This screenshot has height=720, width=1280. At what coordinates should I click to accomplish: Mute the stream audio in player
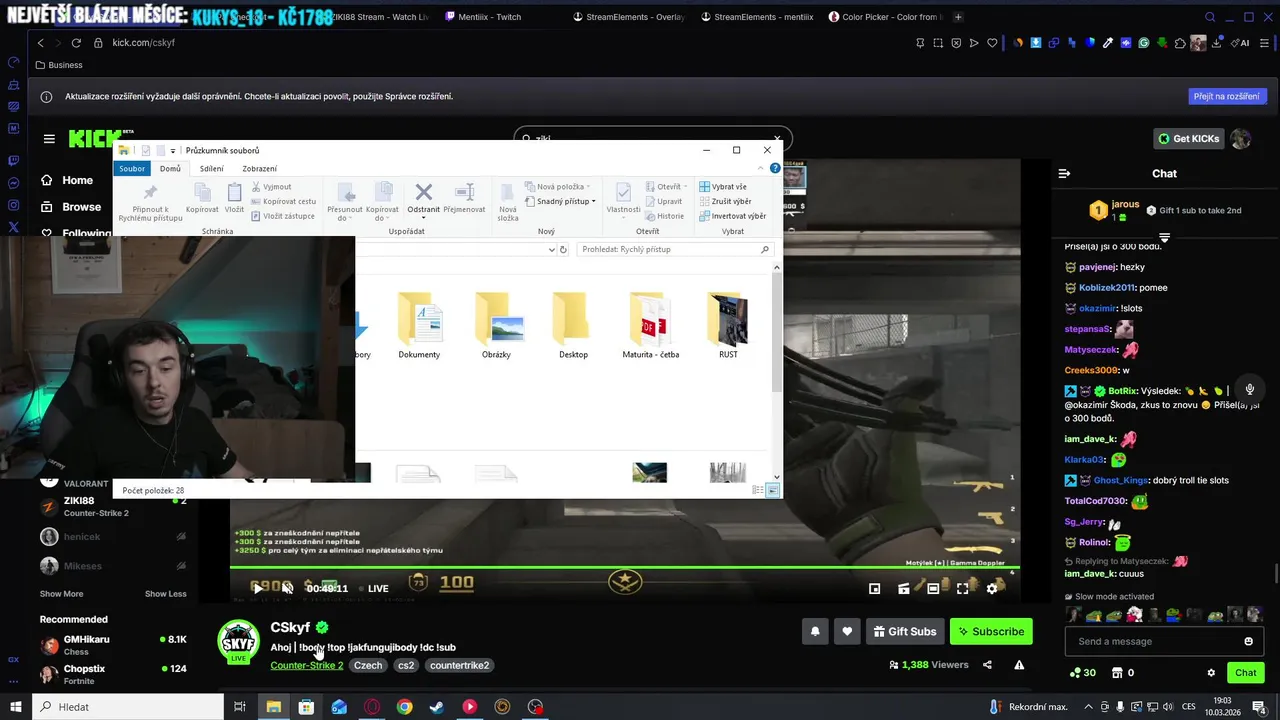pyautogui.click(x=287, y=588)
